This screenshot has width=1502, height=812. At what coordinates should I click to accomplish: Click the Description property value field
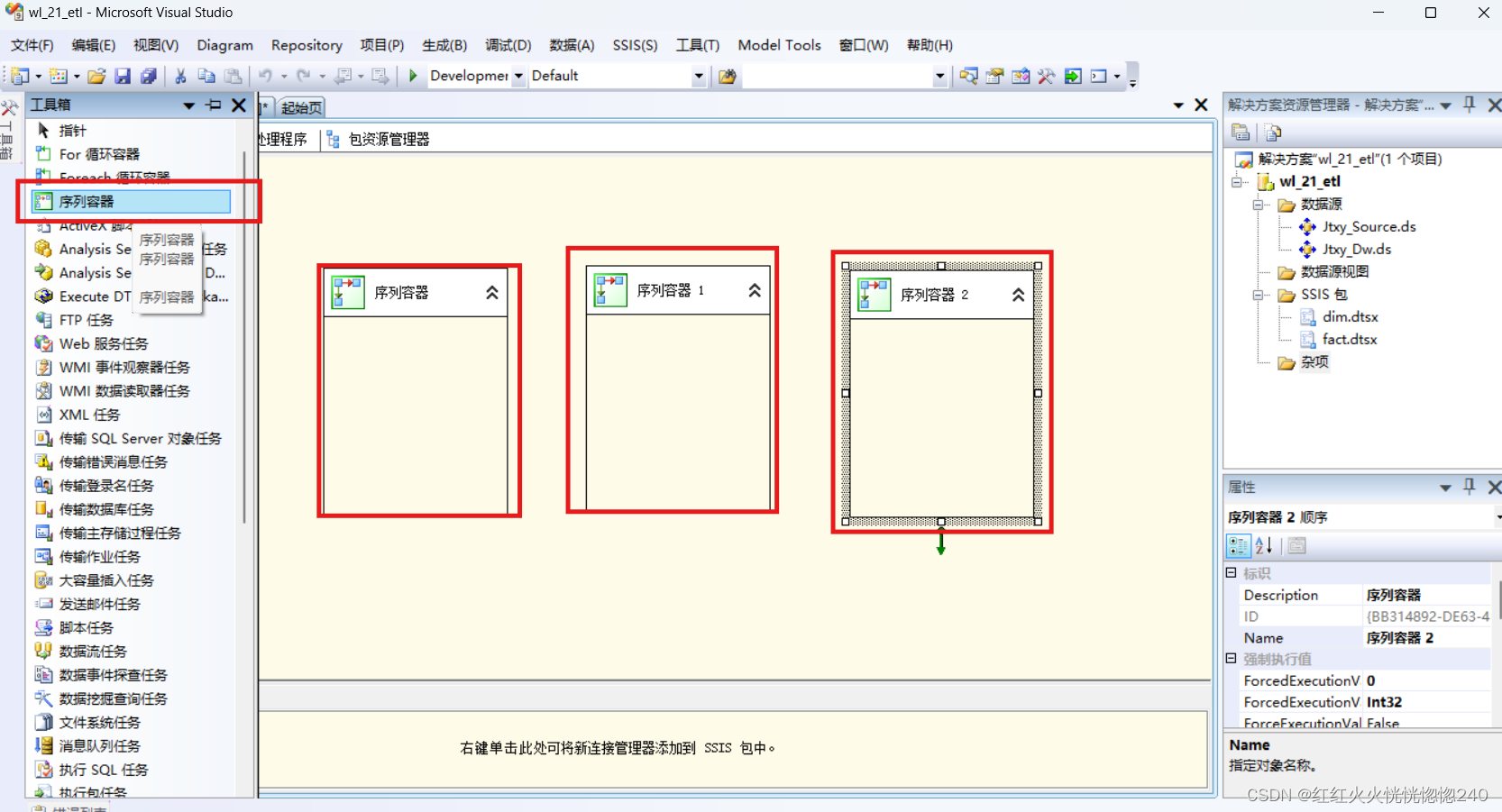coord(1426,596)
